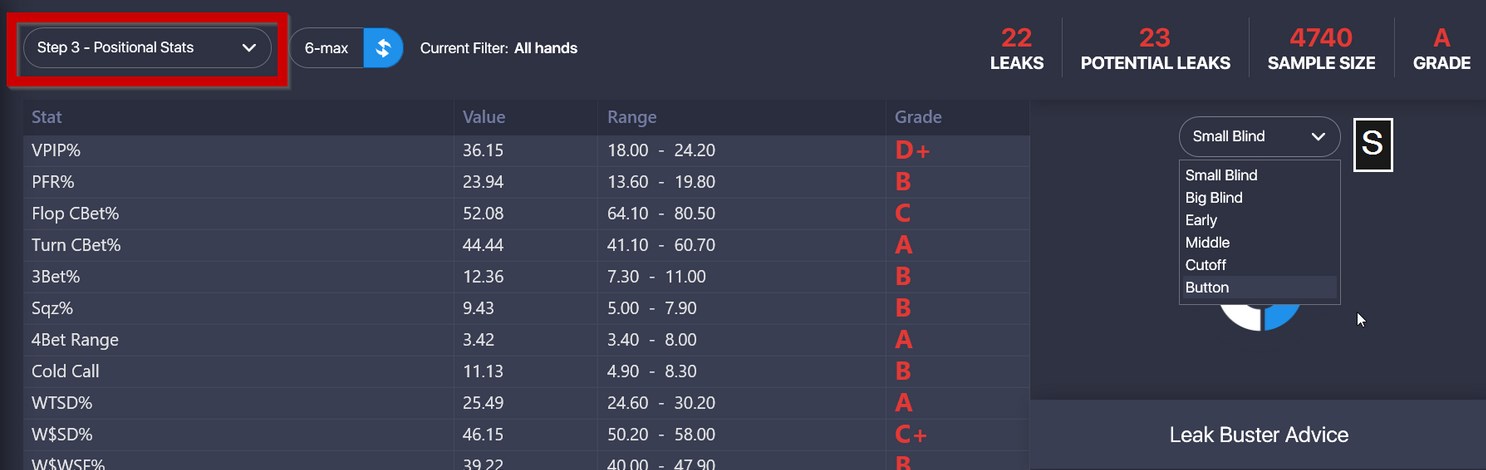Open the 22 Leaks summary
This screenshot has height=470, width=1486.
coord(1016,49)
